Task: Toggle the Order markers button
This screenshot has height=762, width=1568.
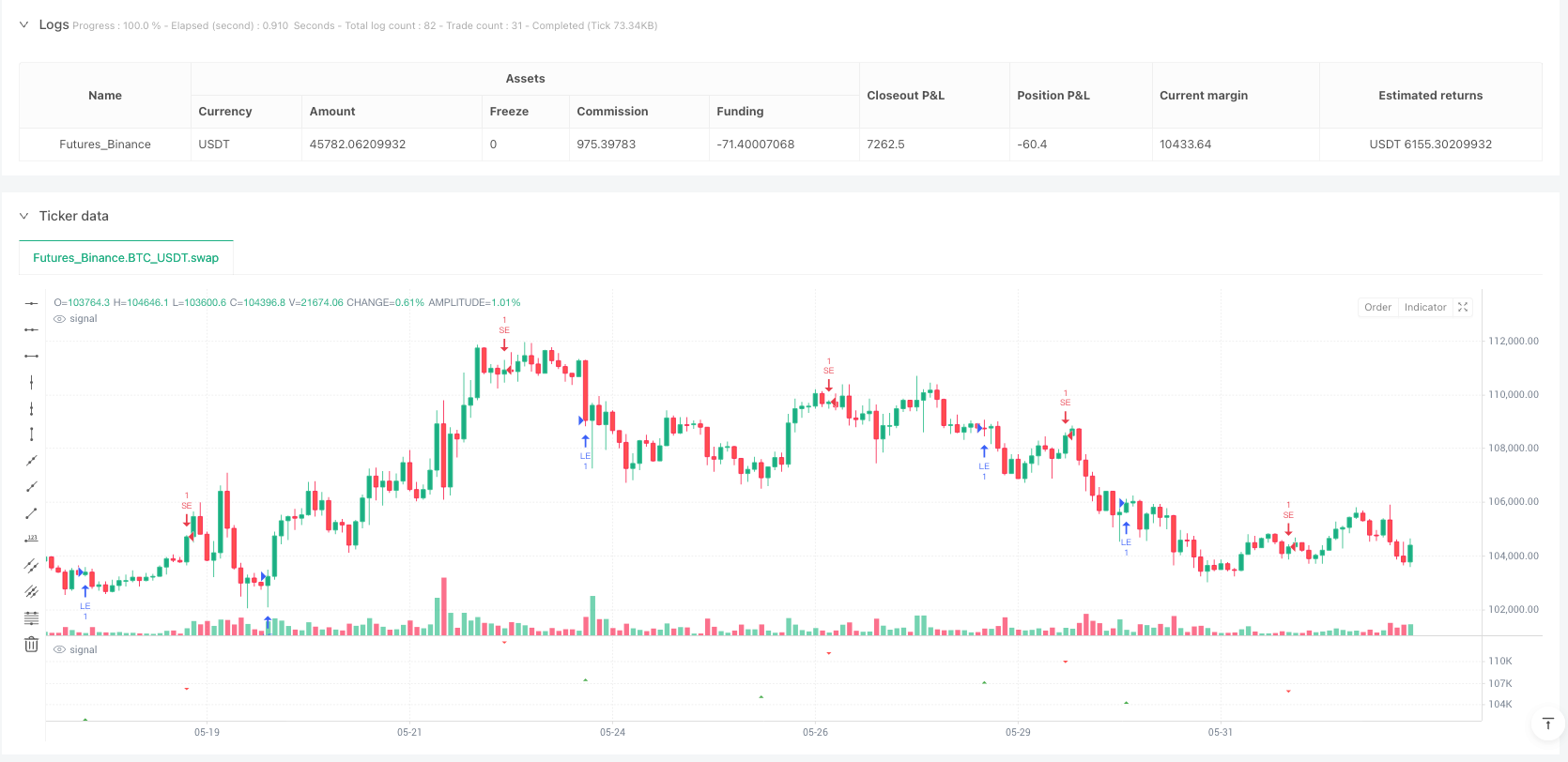Action: [x=1377, y=307]
